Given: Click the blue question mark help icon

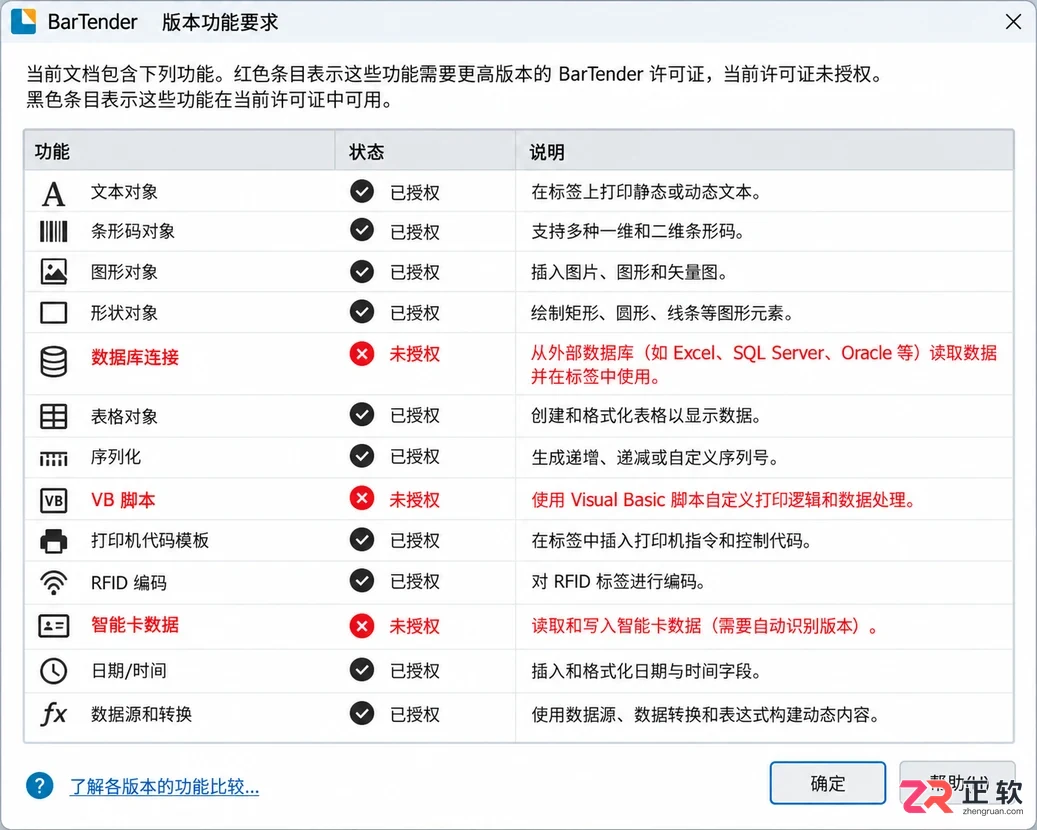Looking at the screenshot, I should coord(40,785).
